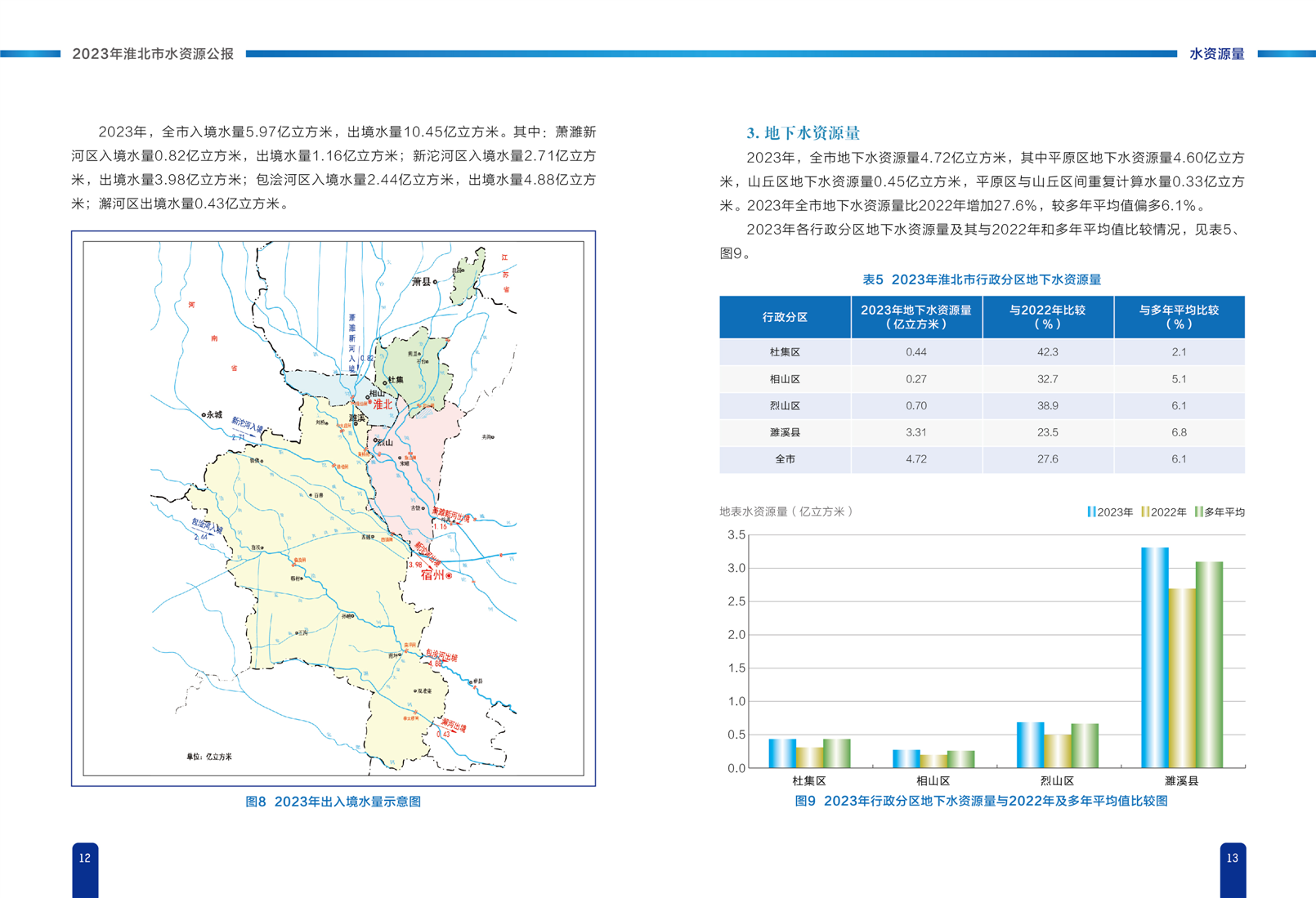Screen dimensions: 1316x898
Task: Click the 2.0 y-axis tick label
Action: [x=736, y=635]
